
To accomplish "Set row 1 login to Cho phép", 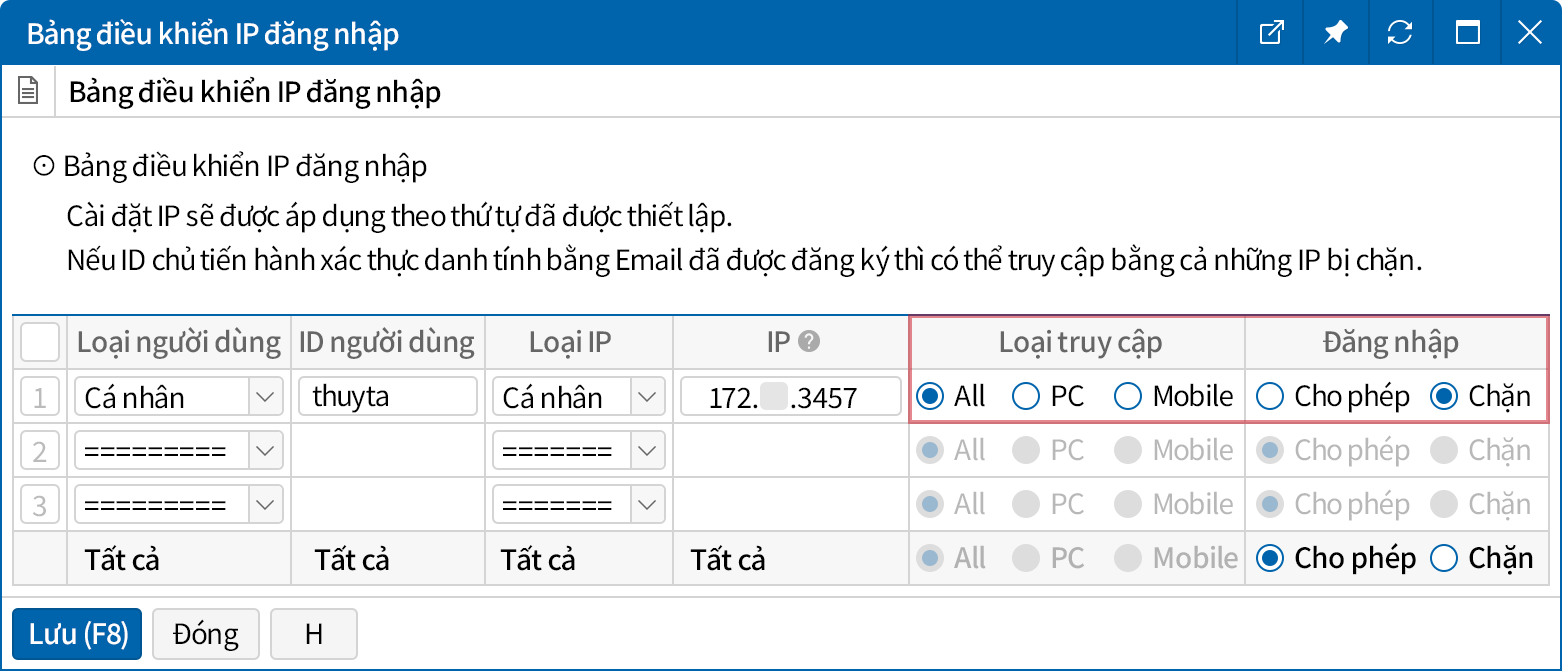I will (x=1270, y=397).
